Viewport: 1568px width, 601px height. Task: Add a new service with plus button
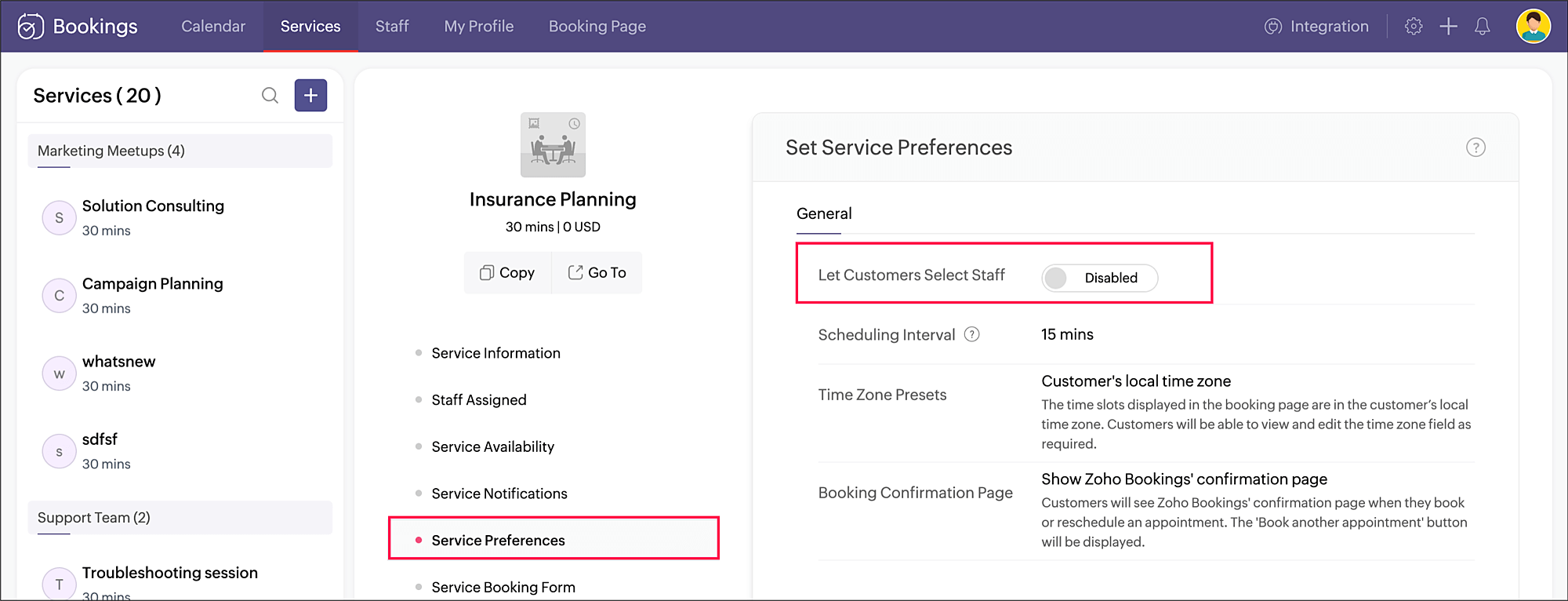[x=310, y=96]
